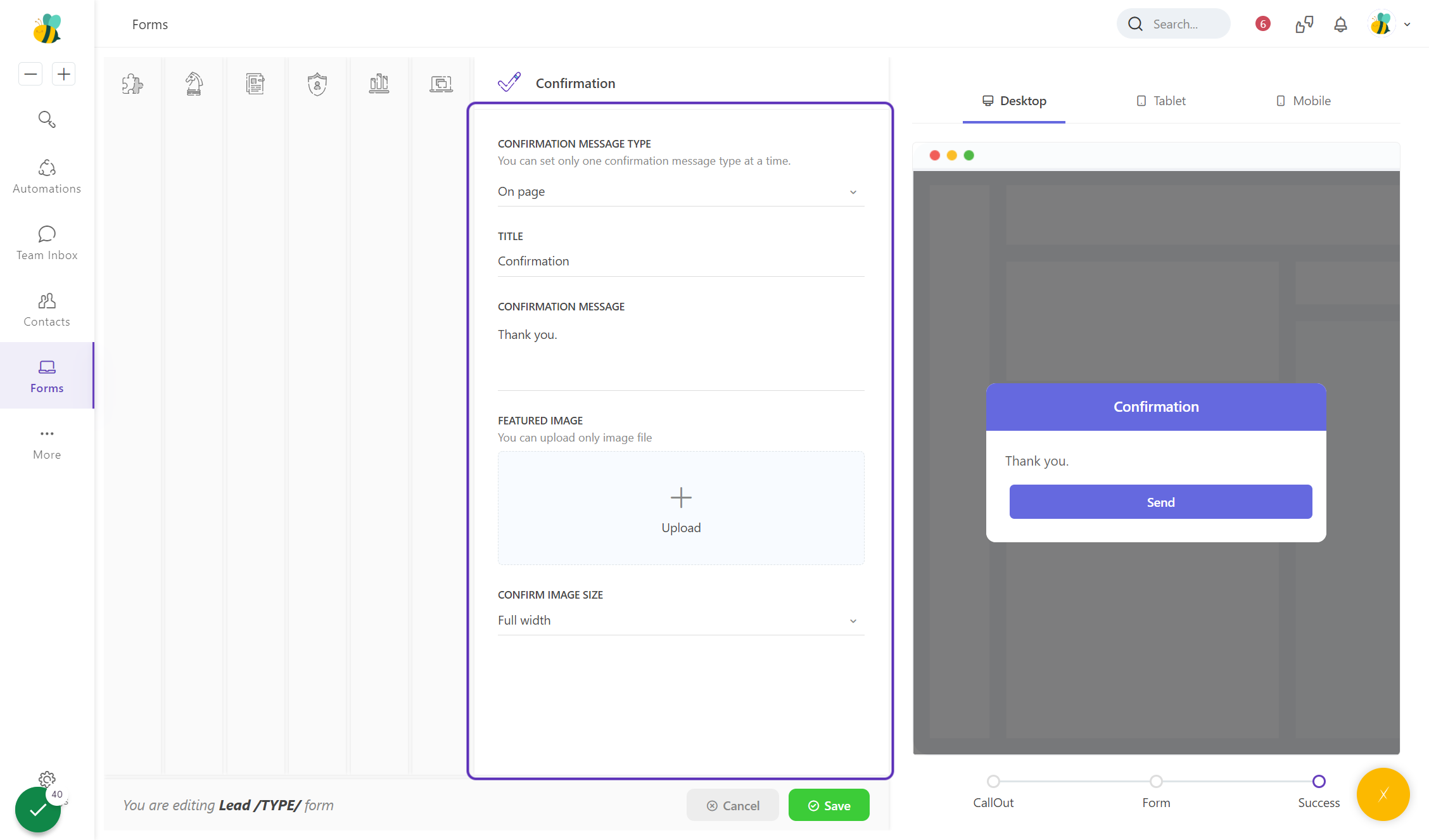
Task: Click the green Save button
Action: coord(829,805)
